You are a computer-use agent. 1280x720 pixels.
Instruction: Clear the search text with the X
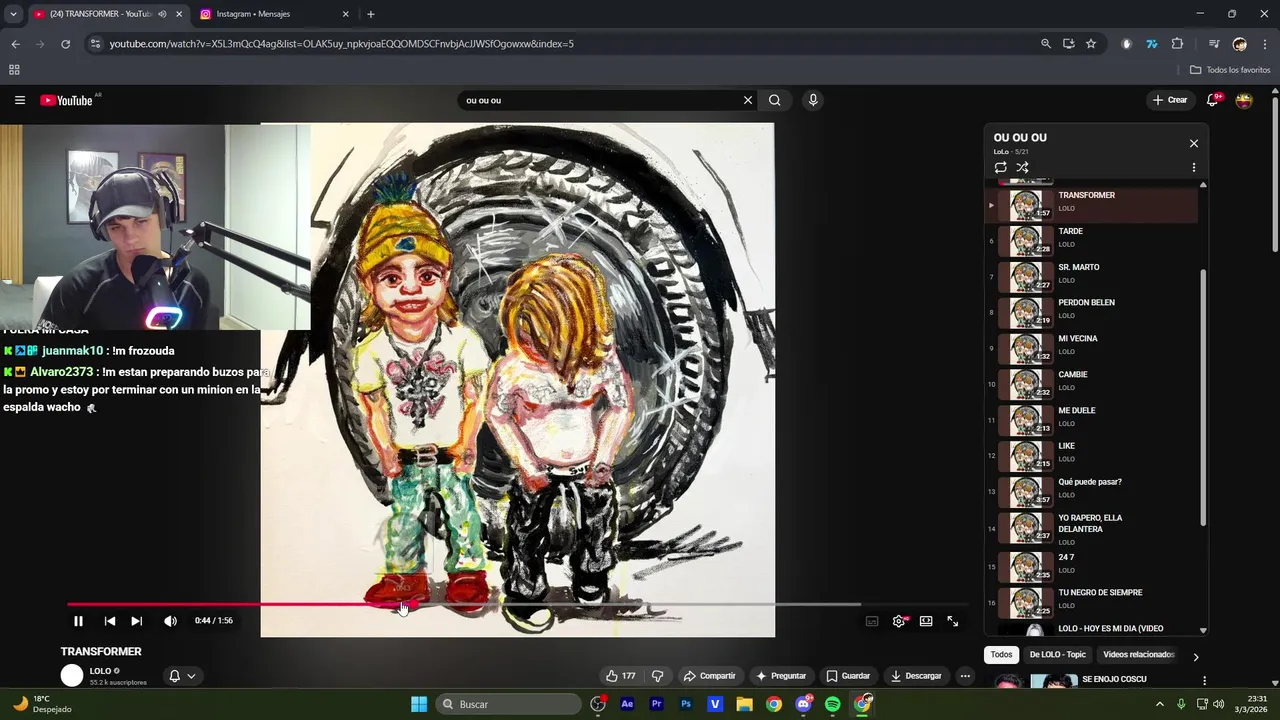(x=747, y=100)
